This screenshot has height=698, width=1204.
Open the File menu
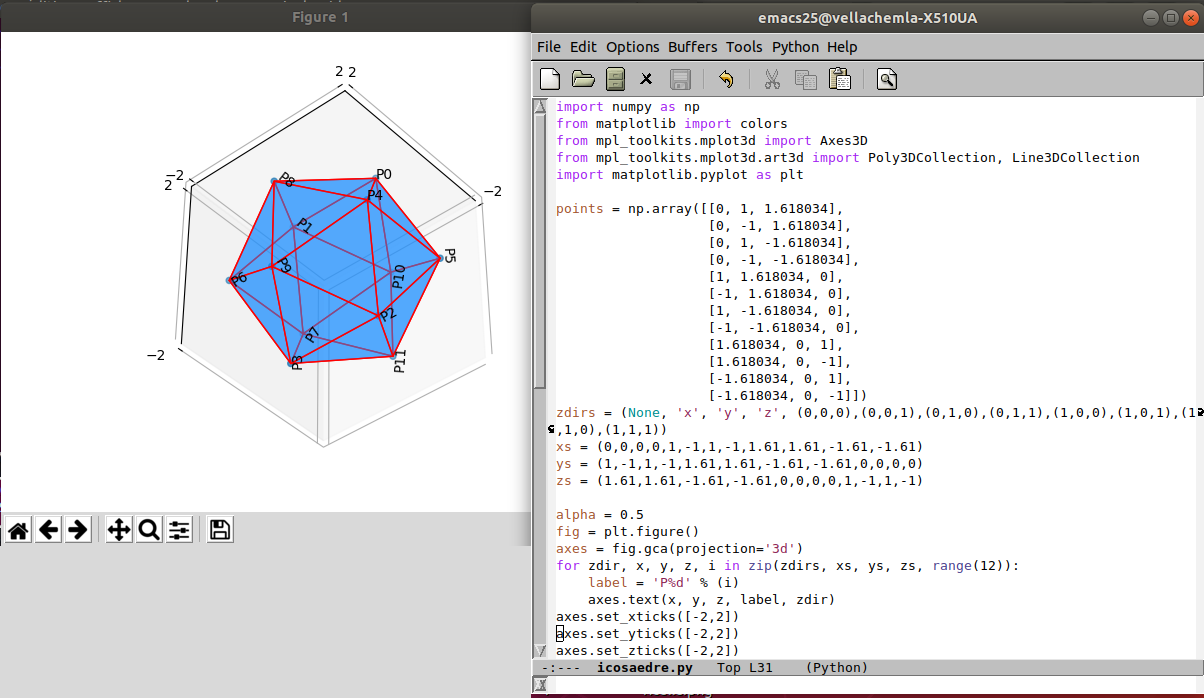(549, 47)
